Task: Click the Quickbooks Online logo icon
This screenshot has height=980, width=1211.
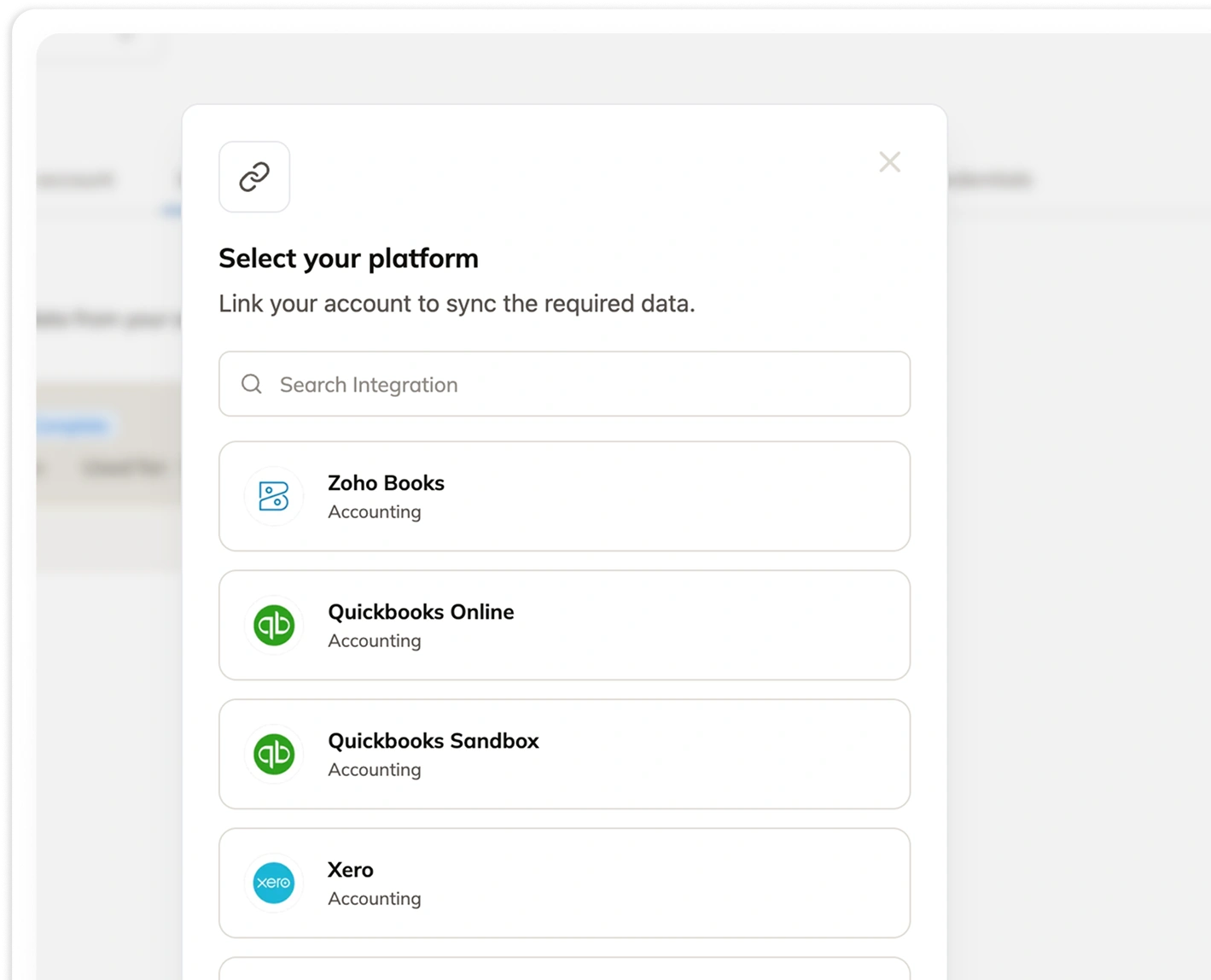Action: pos(274,625)
